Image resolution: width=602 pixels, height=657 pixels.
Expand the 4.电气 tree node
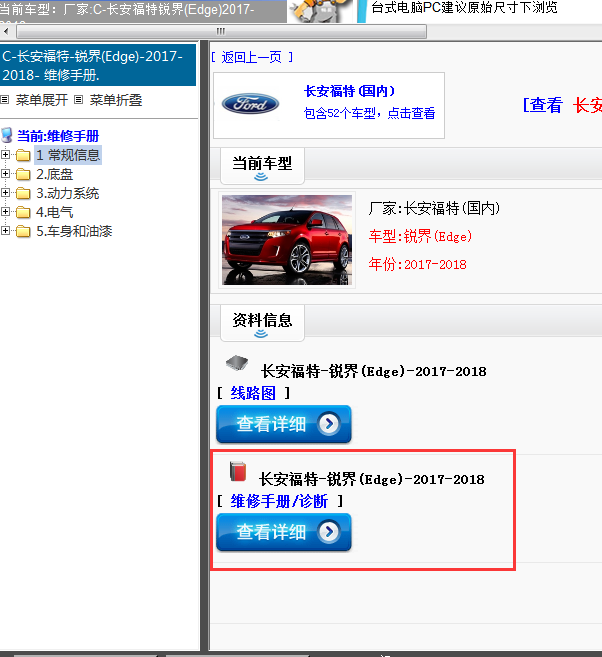click(x=5, y=212)
